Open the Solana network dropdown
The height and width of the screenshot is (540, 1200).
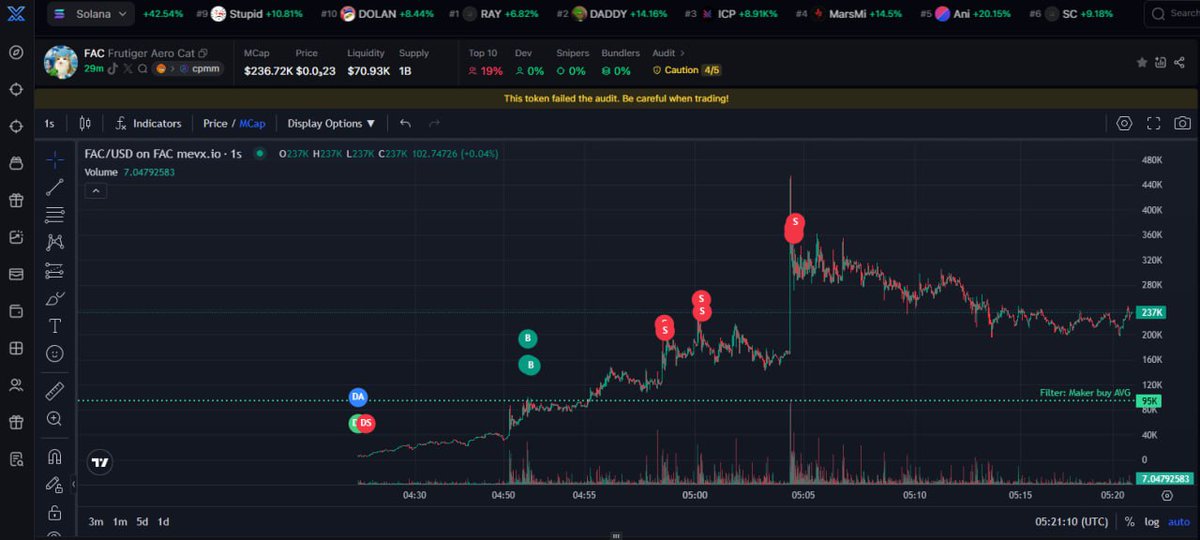click(x=89, y=14)
